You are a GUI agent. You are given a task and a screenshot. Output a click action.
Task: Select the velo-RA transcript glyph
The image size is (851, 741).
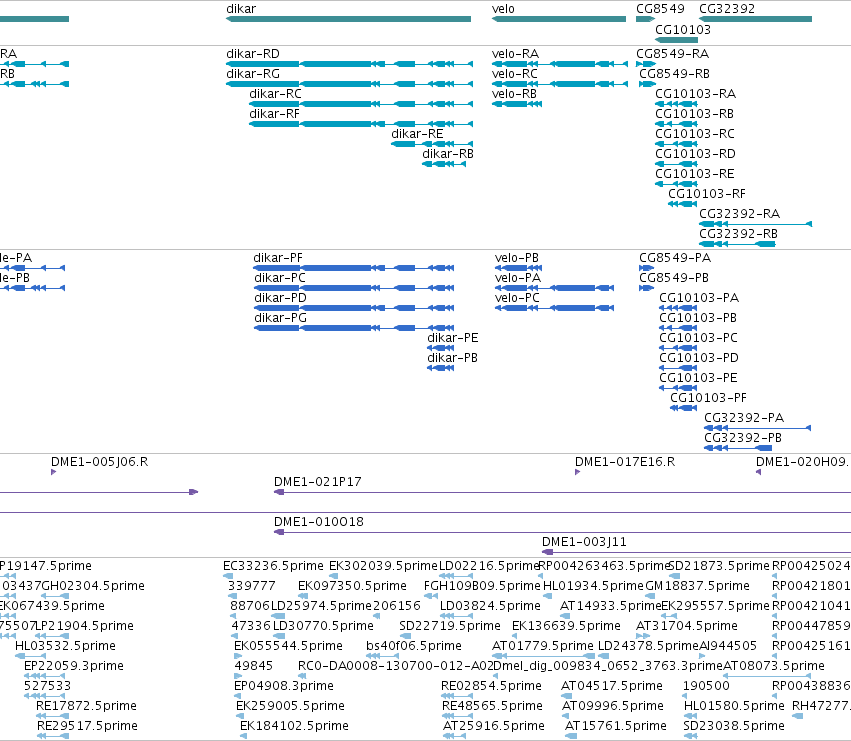click(x=560, y=64)
